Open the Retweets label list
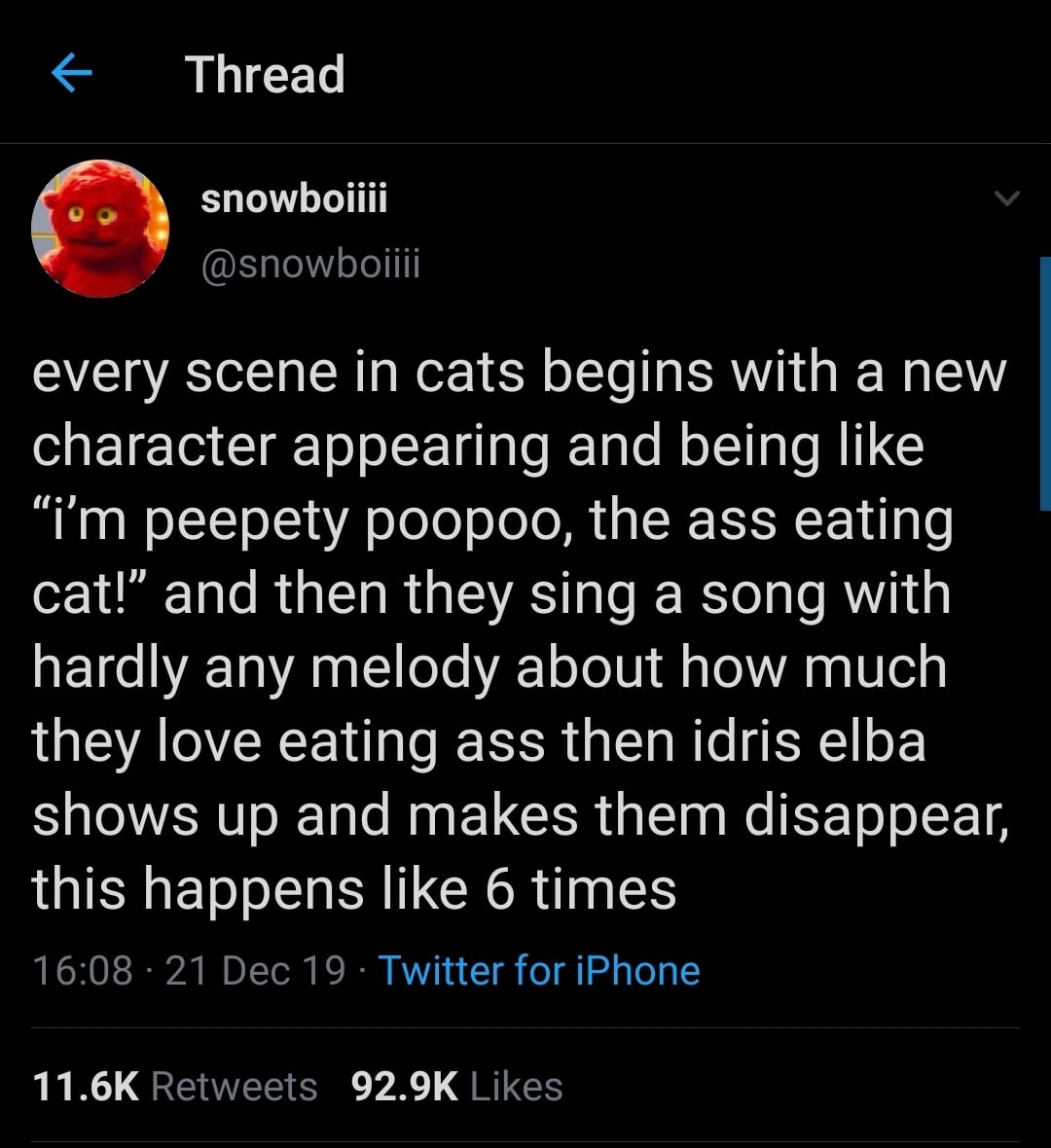 click(x=235, y=1086)
